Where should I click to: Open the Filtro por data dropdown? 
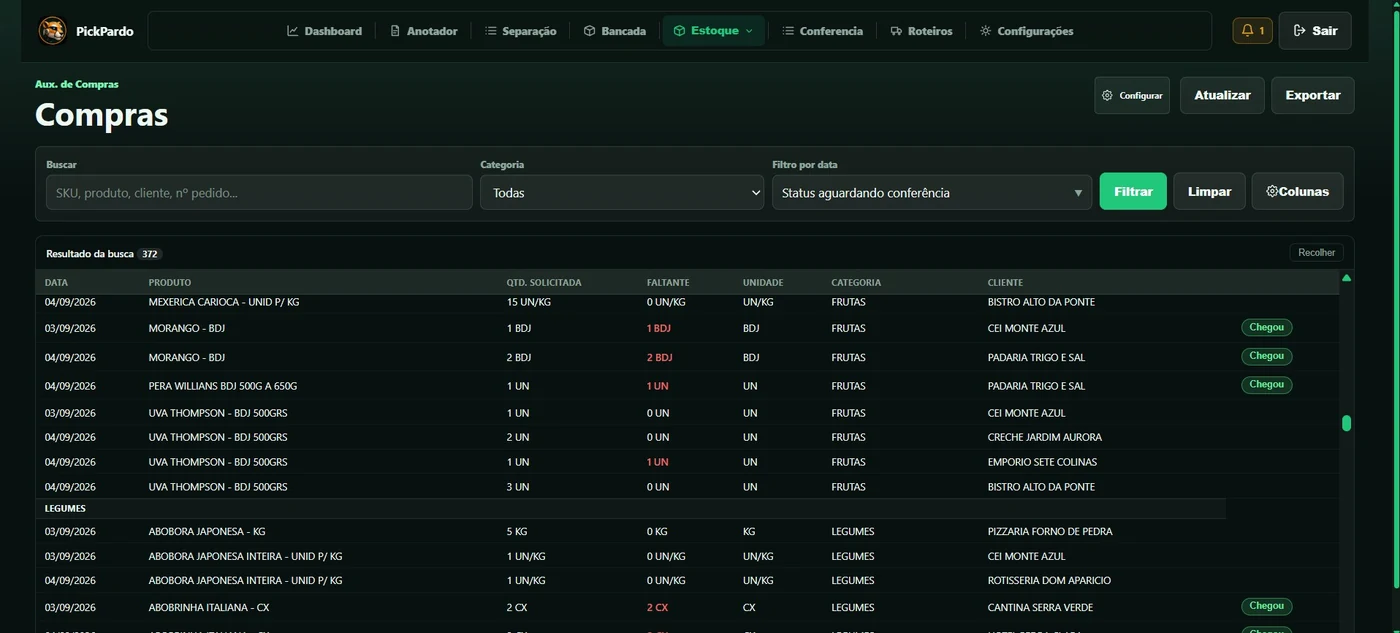point(932,193)
